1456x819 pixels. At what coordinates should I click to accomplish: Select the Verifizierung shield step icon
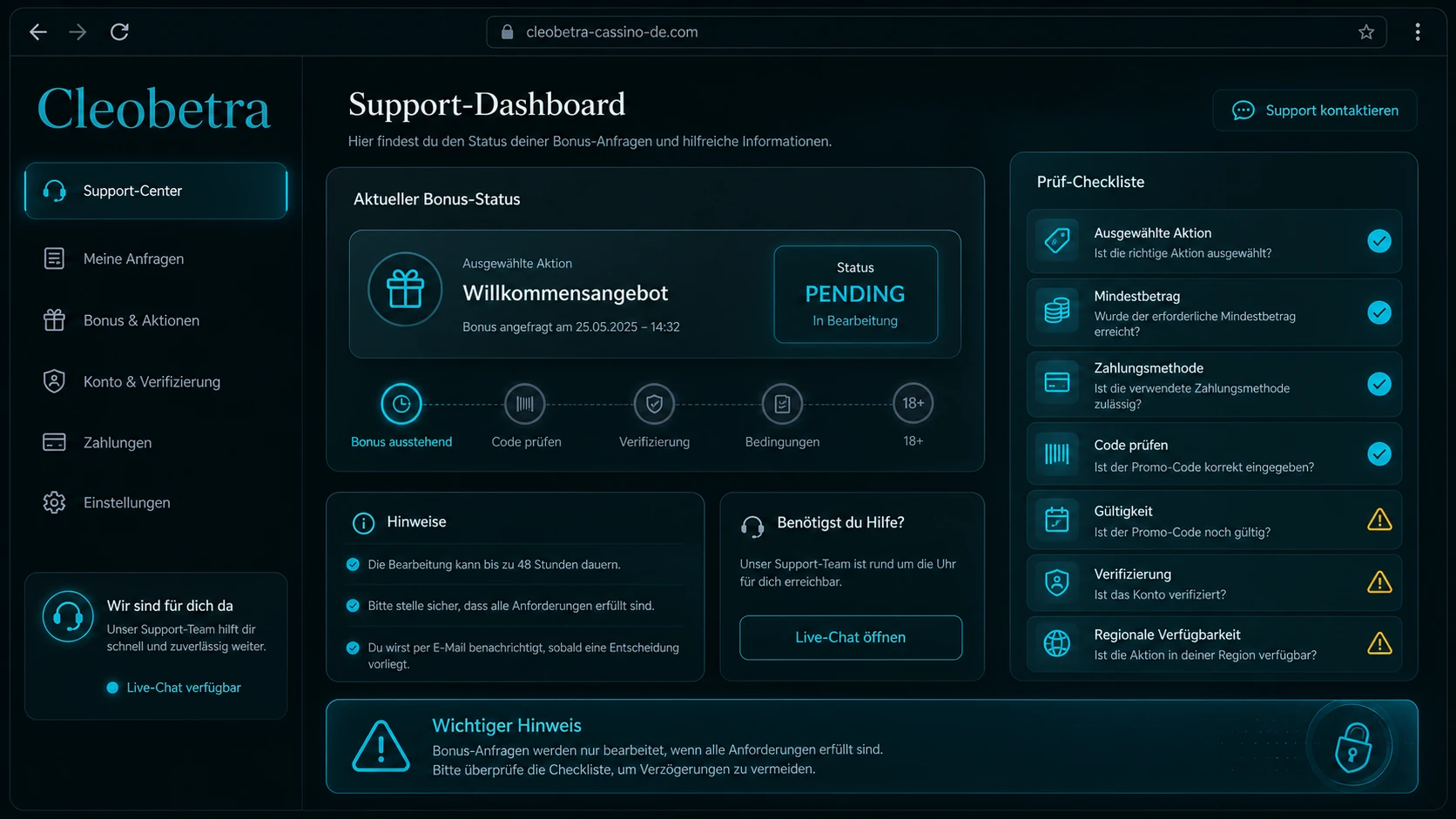coord(654,404)
